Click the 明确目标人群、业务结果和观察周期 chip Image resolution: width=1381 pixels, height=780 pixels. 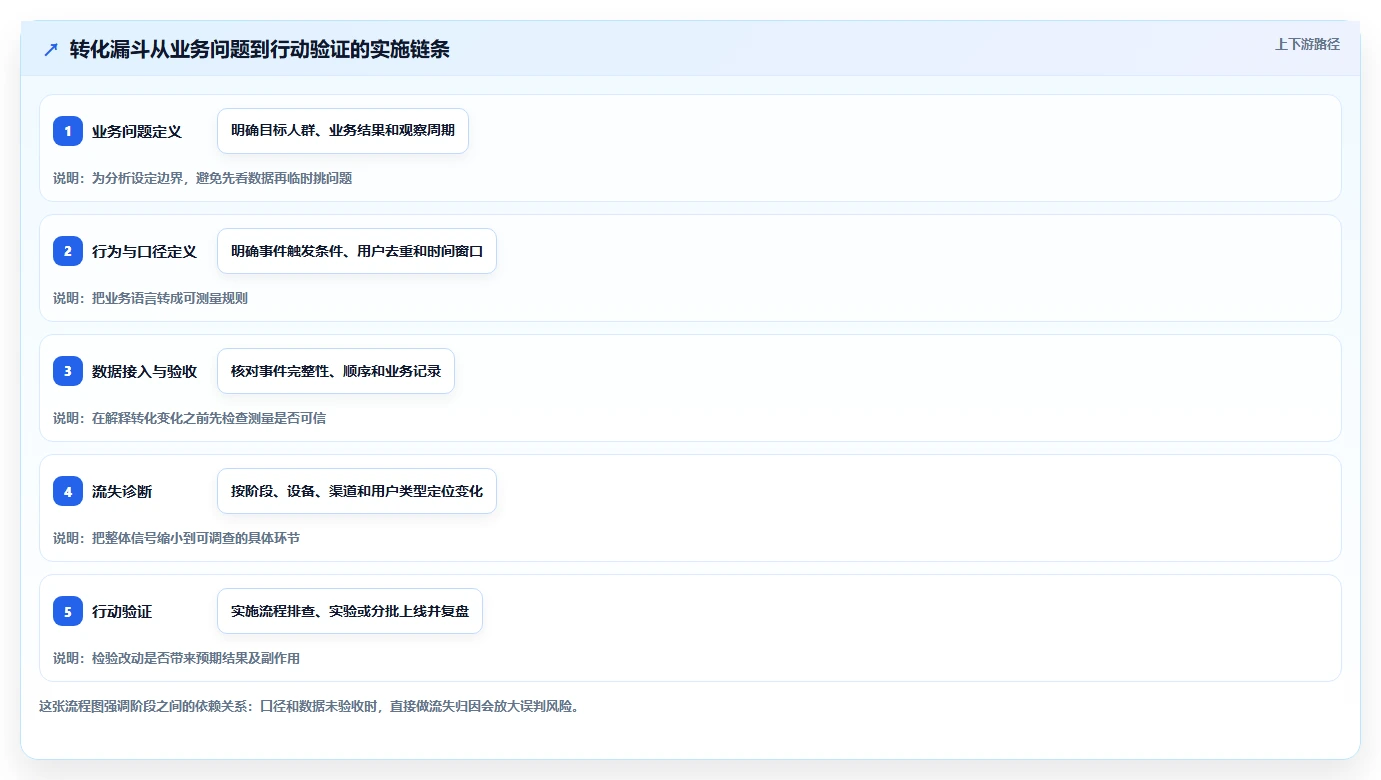pyautogui.click(x=343, y=131)
